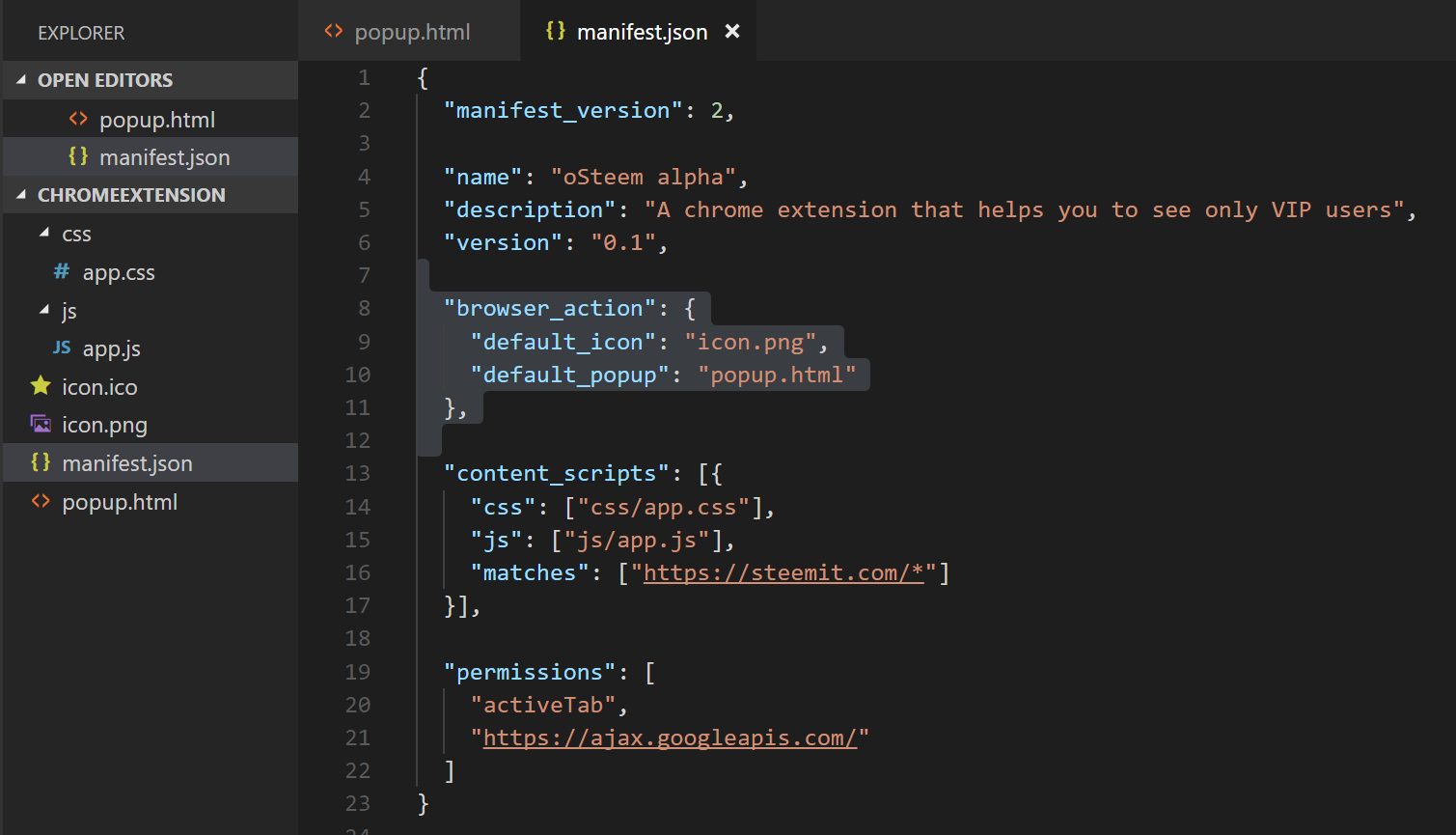Screen dimensions: 1456x835
Task: Click braces icon beside manifest.json in project tree
Action: coord(41,462)
